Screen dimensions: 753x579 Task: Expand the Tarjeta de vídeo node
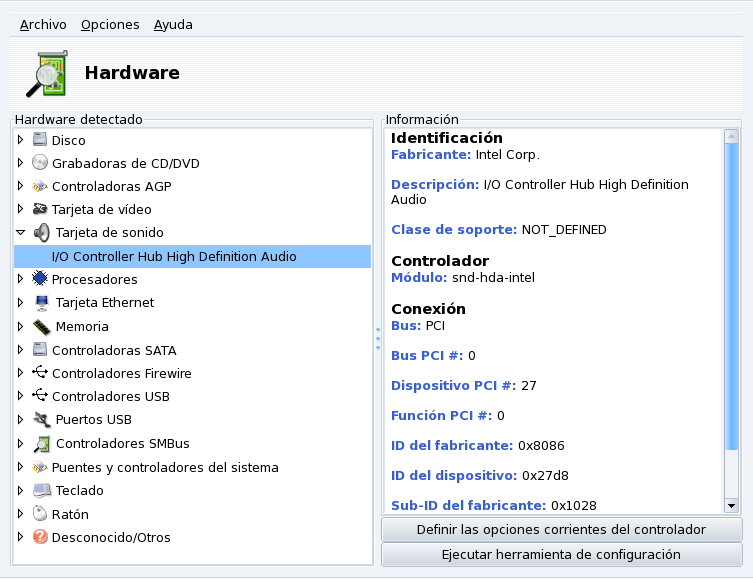[21, 210]
